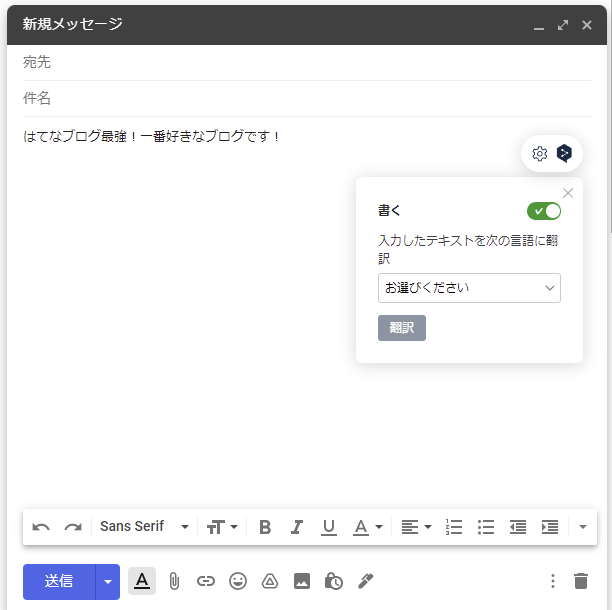The width and height of the screenshot is (612, 610).
Task: Open the Sans Serif font dropdown
Action: coord(144,526)
